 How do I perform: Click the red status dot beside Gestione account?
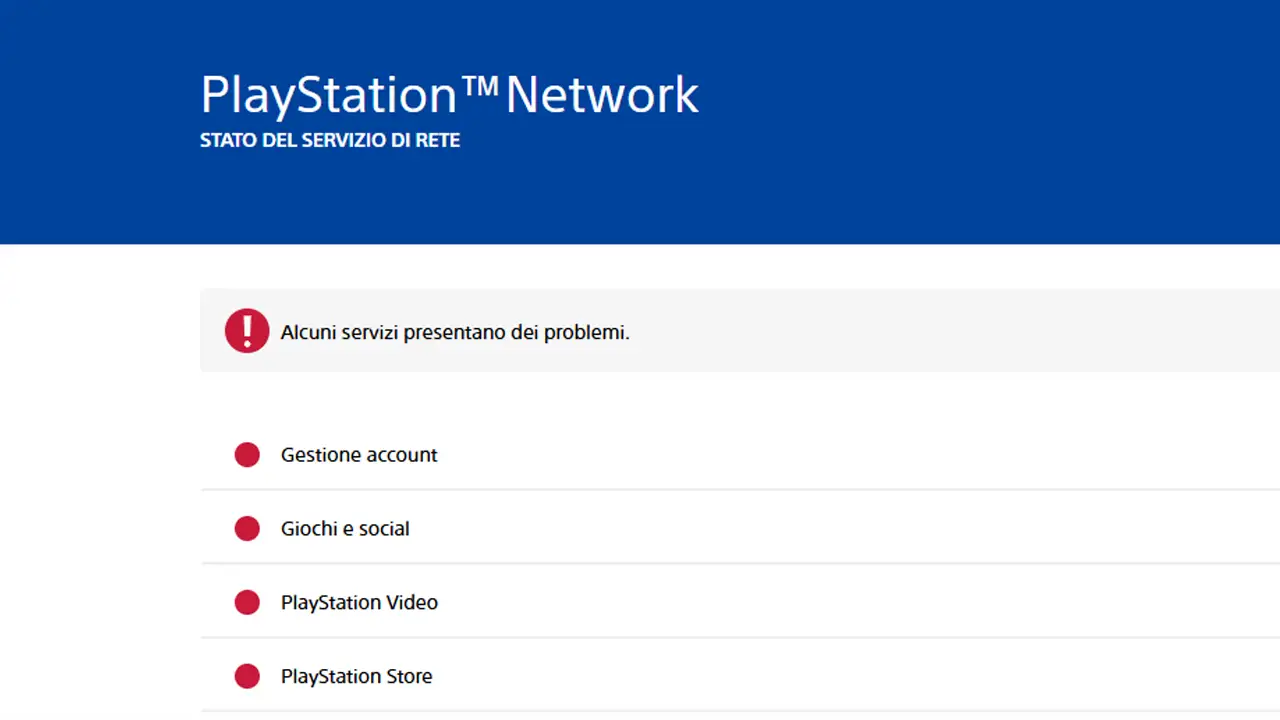pyautogui.click(x=247, y=455)
